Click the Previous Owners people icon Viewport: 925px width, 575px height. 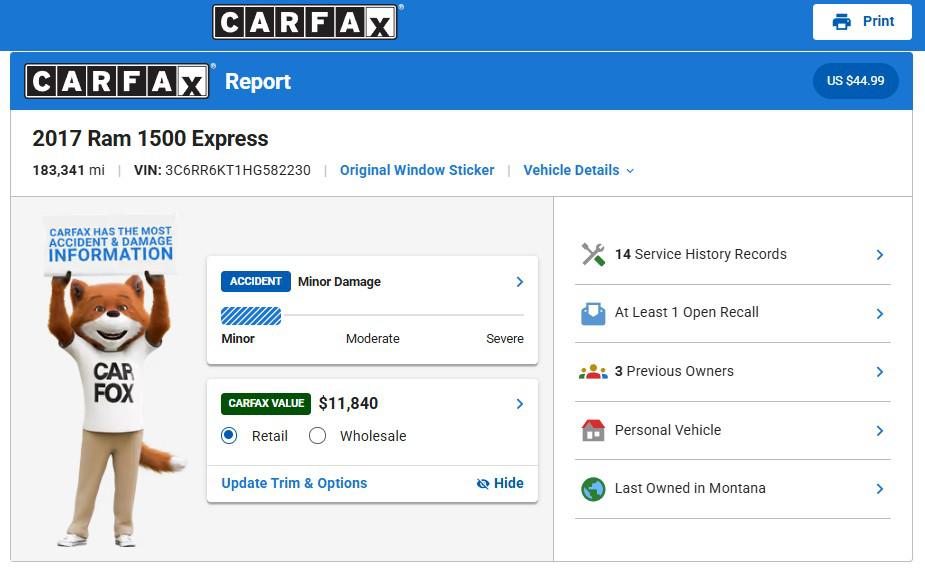tap(593, 372)
